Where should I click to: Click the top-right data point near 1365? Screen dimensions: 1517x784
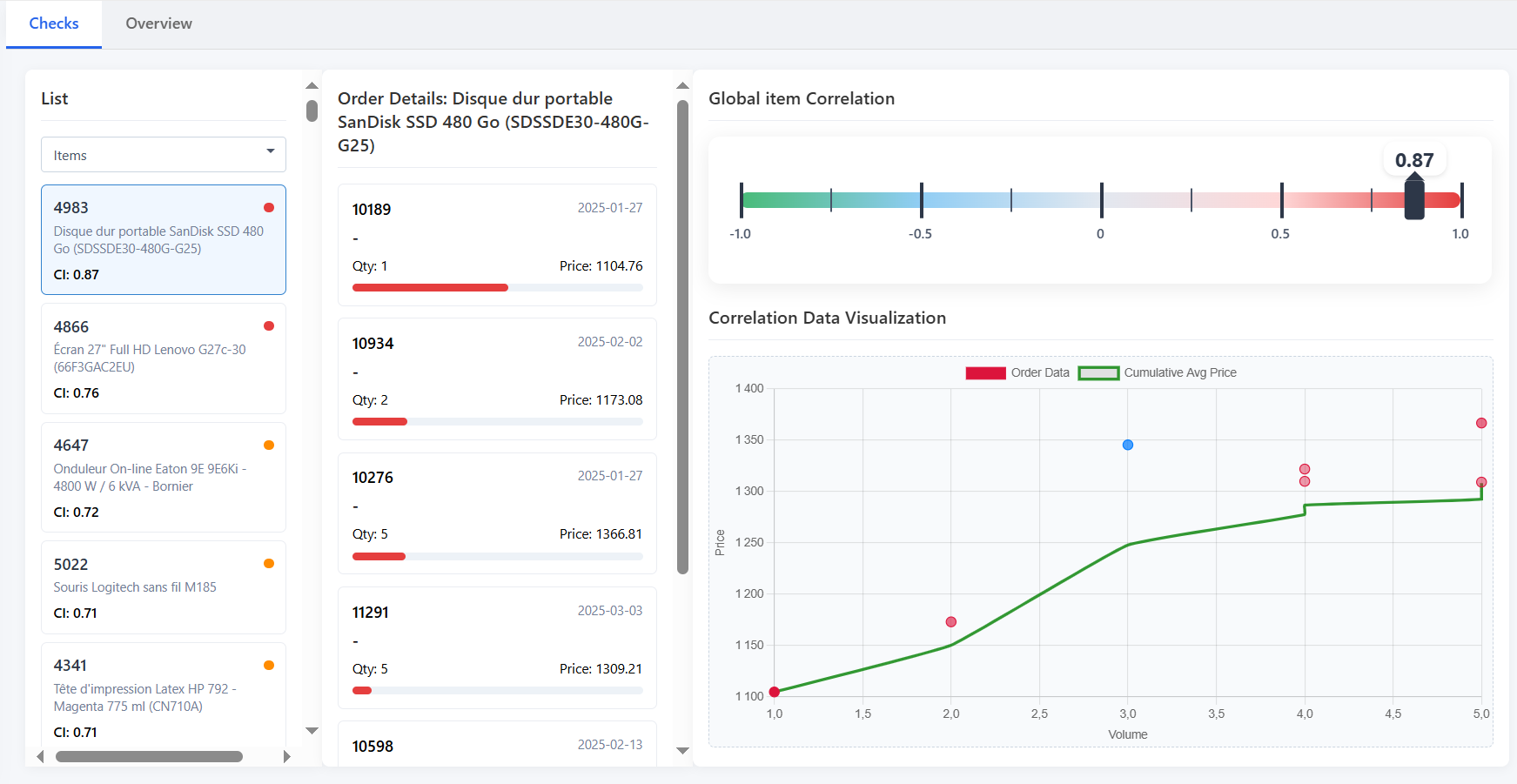1481,423
